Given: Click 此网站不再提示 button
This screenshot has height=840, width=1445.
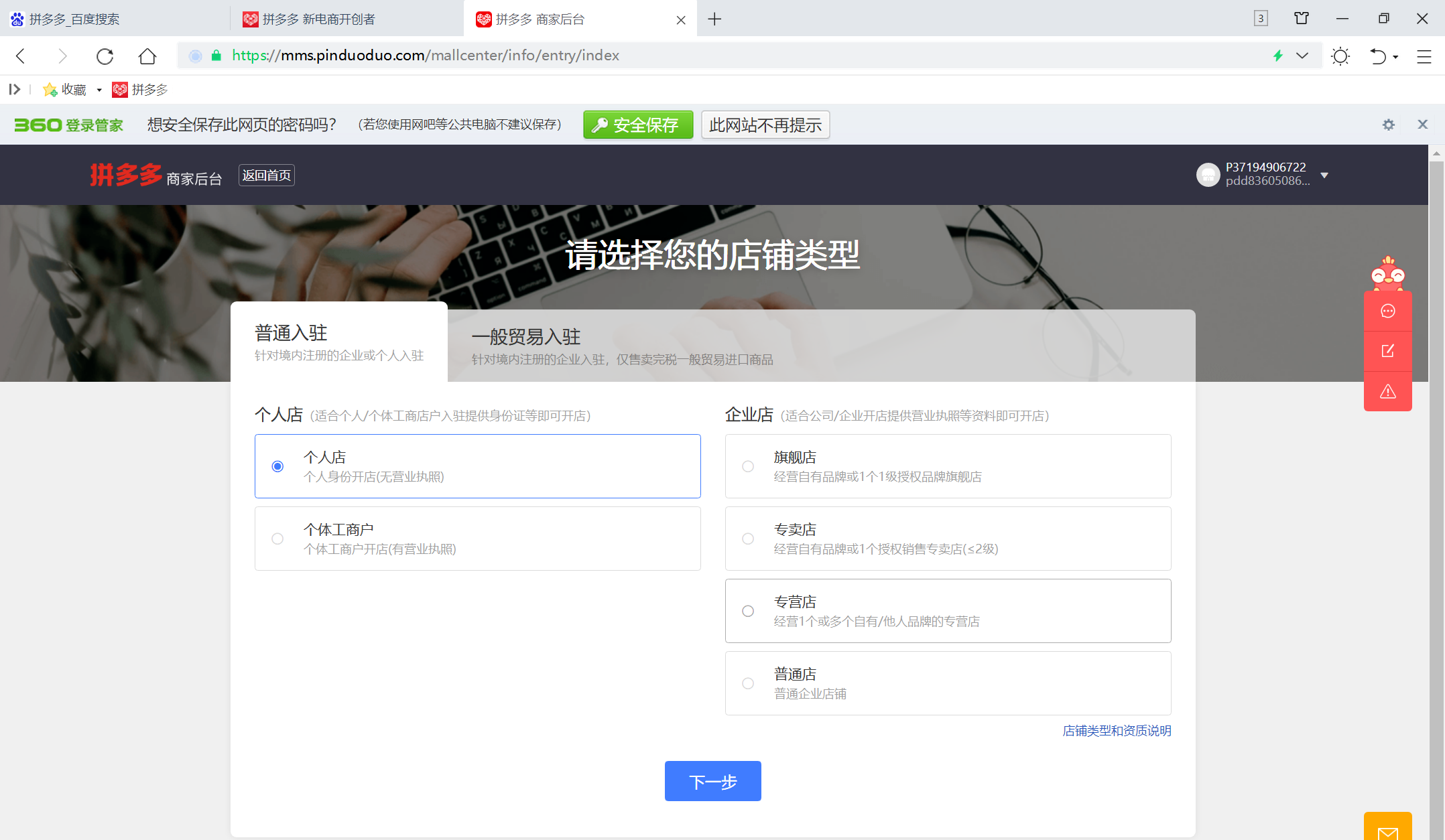Looking at the screenshot, I should pos(765,125).
